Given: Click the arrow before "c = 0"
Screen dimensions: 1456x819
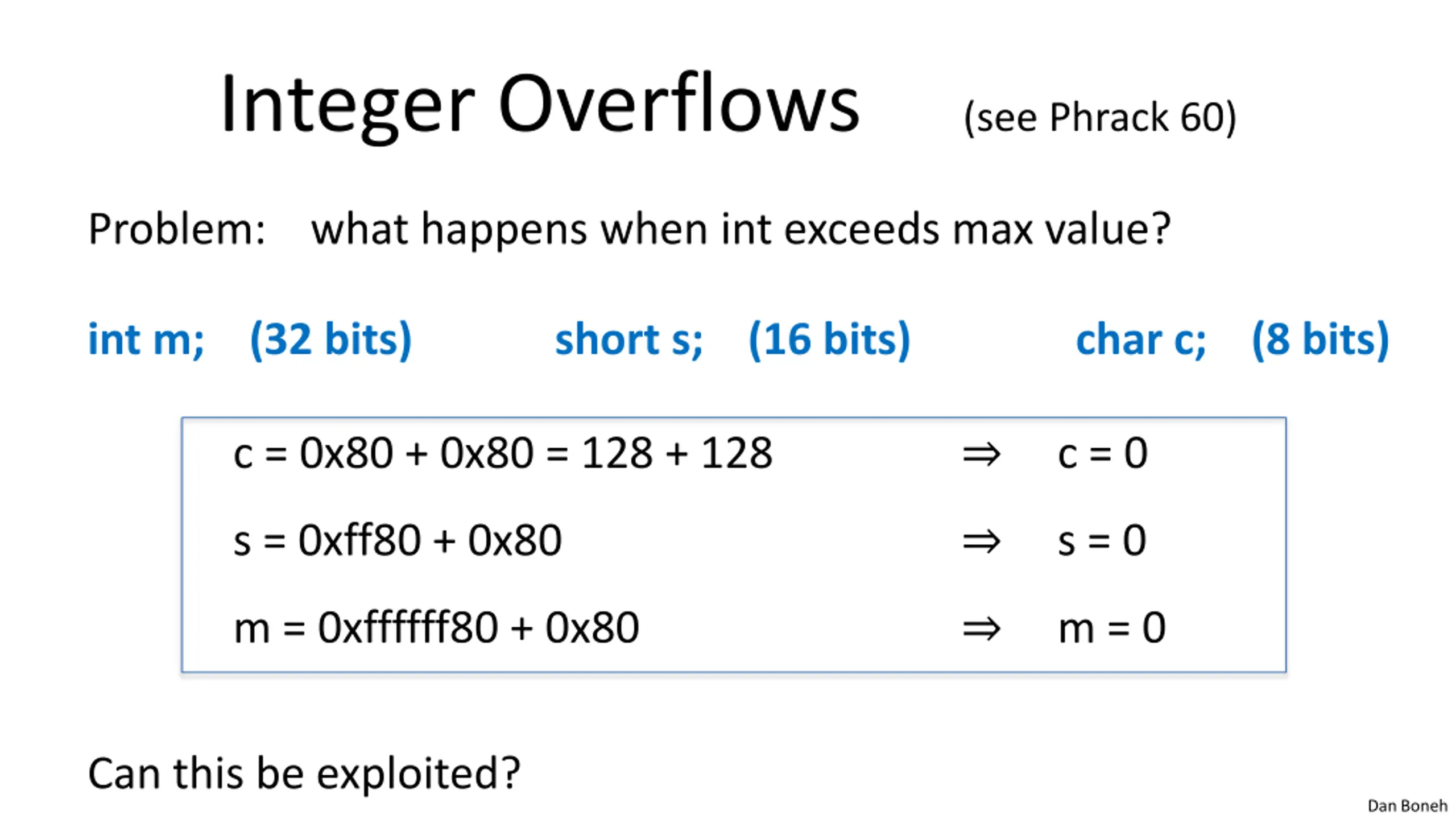Looking at the screenshot, I should click(x=981, y=454).
